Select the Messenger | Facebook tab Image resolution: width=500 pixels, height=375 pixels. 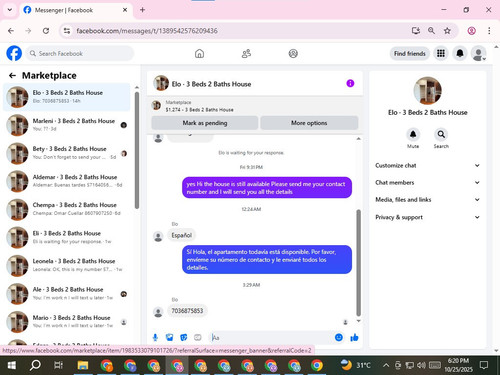(76, 10)
